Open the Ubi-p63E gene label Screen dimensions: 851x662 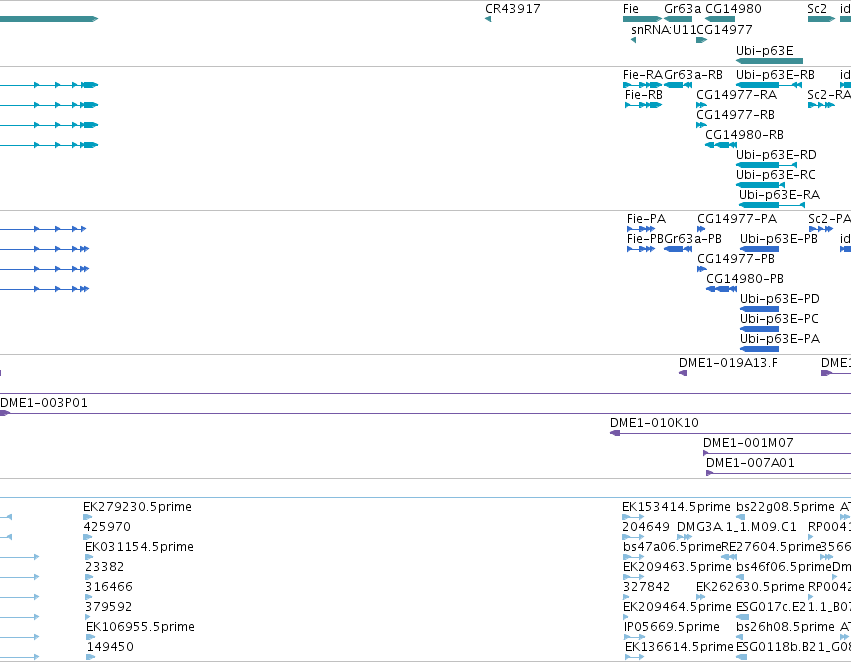tap(764, 51)
